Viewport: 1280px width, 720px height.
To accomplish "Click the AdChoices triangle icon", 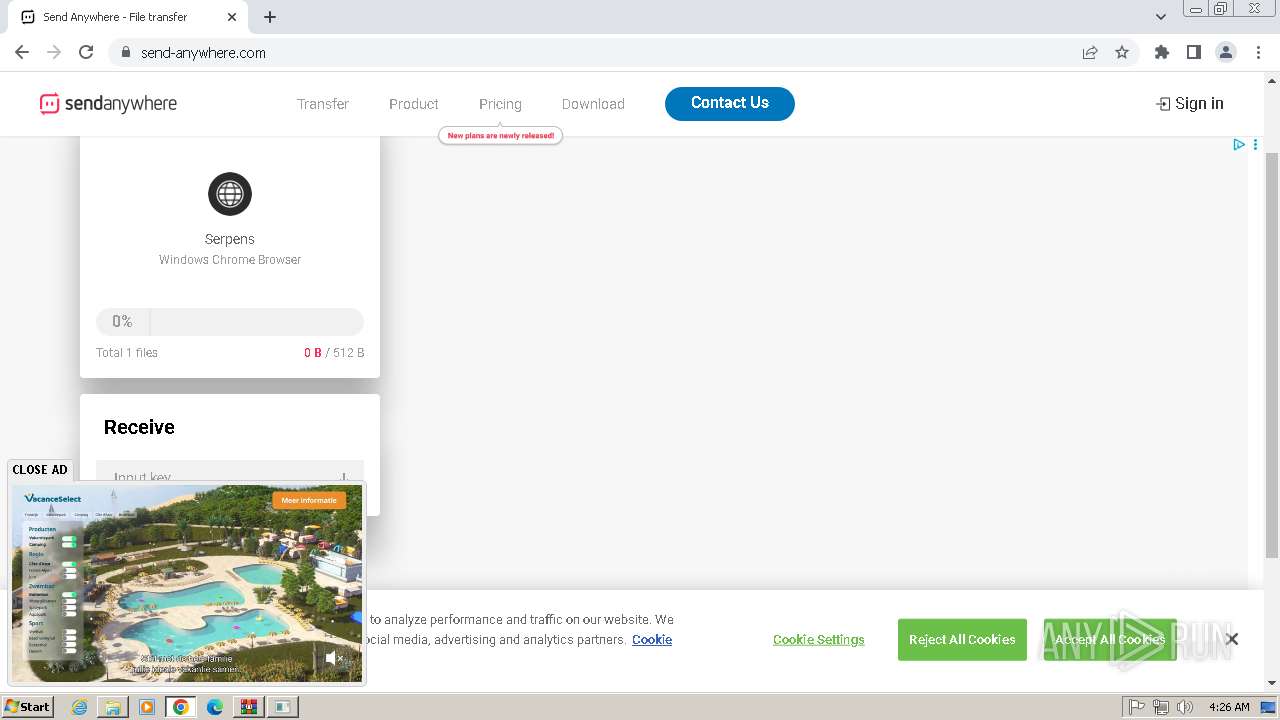I will [1239, 145].
